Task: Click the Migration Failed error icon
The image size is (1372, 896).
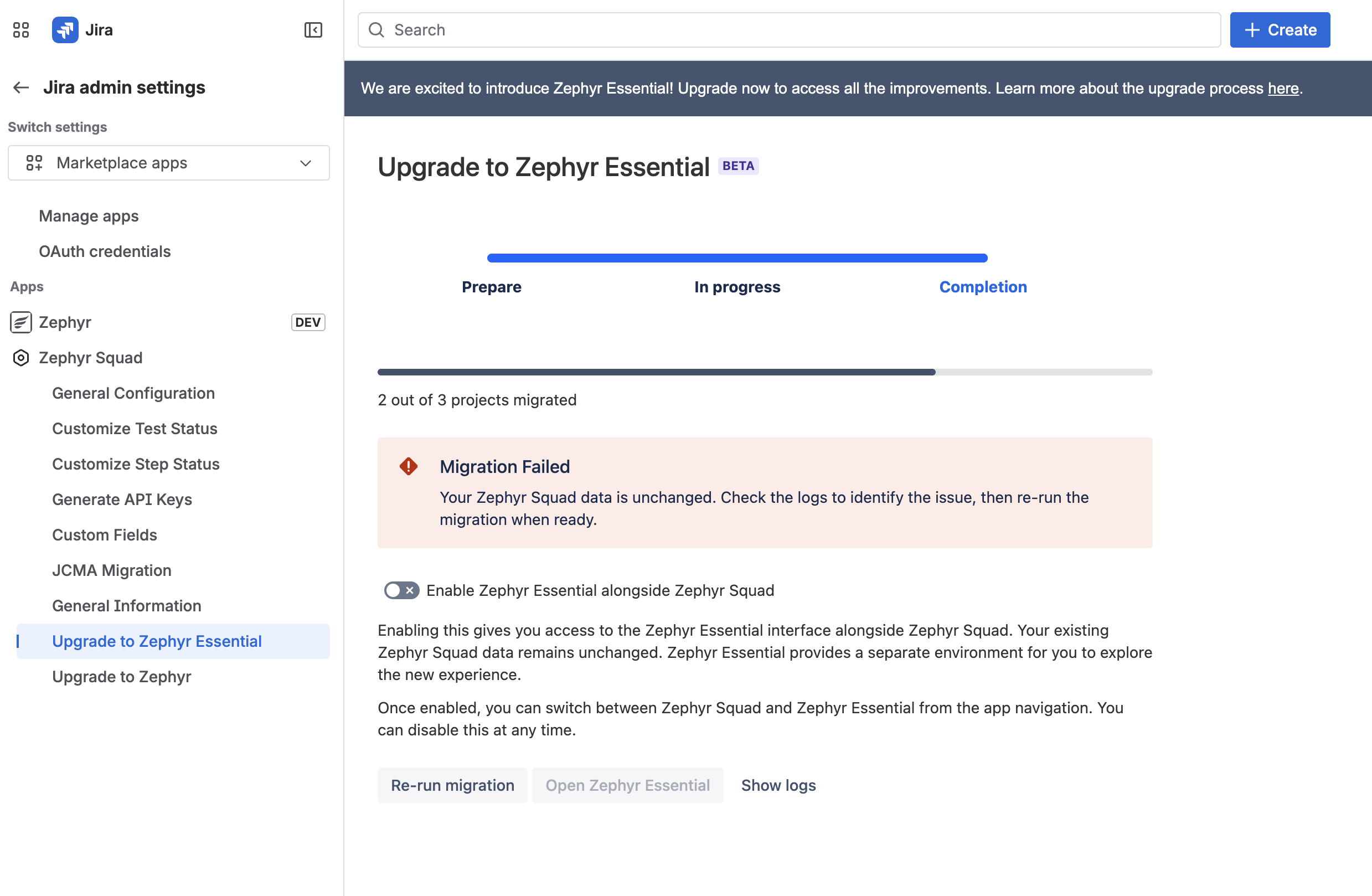Action: click(409, 466)
